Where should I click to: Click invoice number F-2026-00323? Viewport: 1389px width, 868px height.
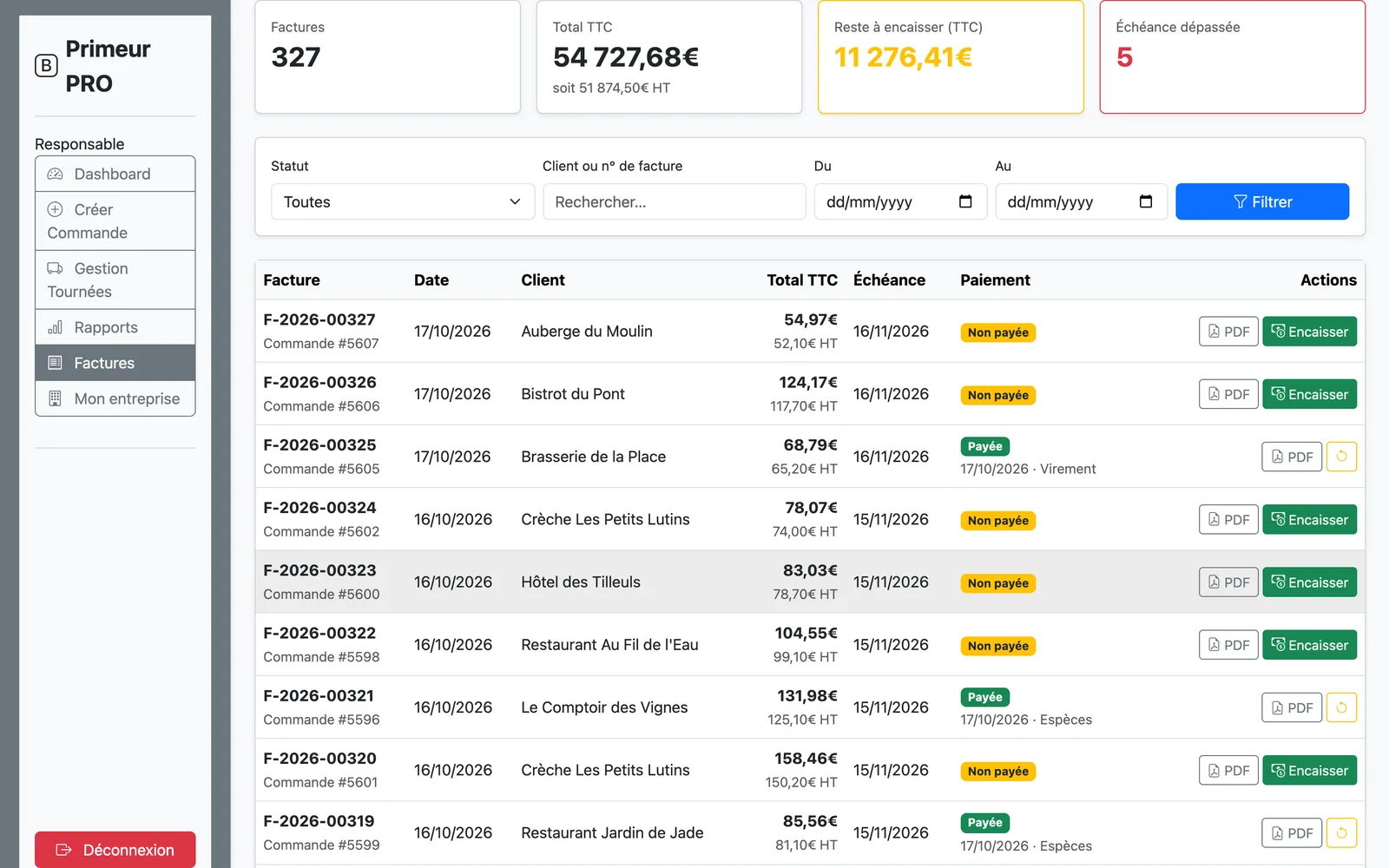(319, 570)
